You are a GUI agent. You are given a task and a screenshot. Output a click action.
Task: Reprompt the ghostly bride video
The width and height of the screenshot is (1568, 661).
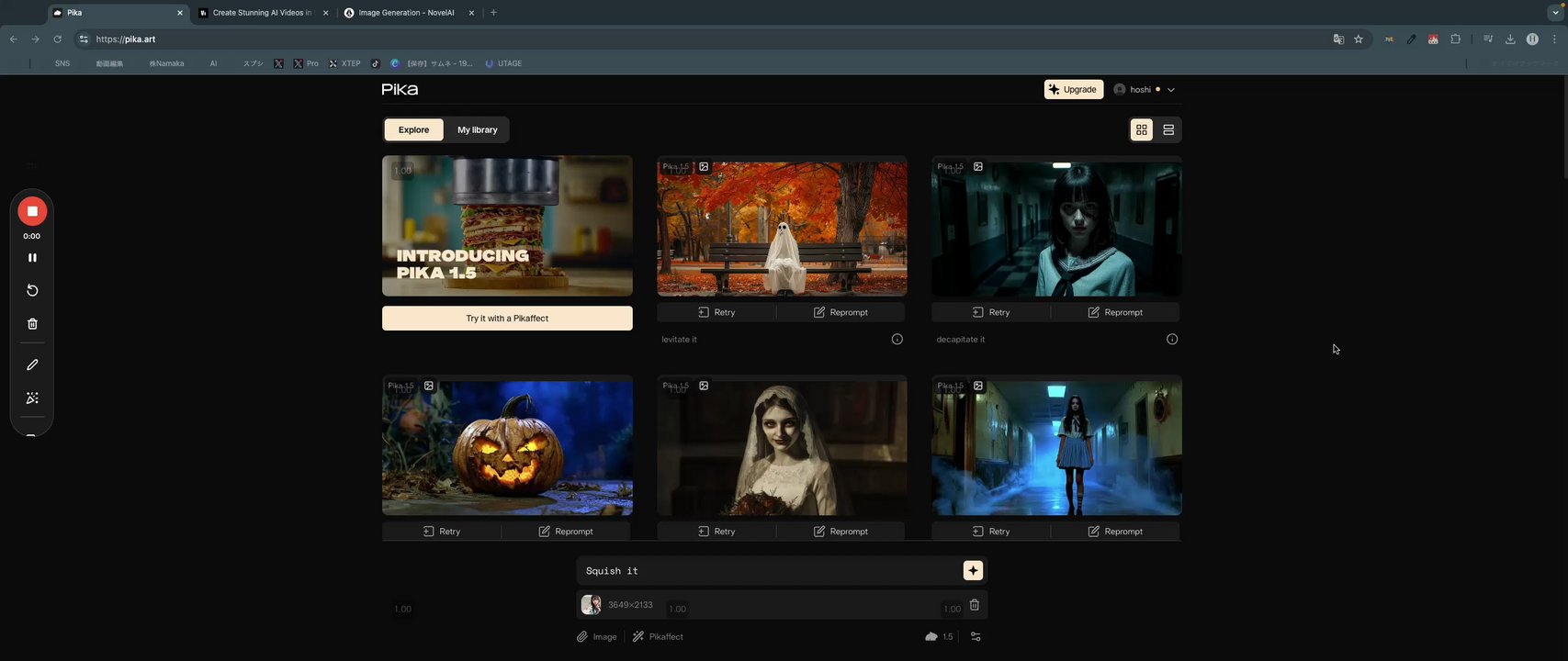840,532
